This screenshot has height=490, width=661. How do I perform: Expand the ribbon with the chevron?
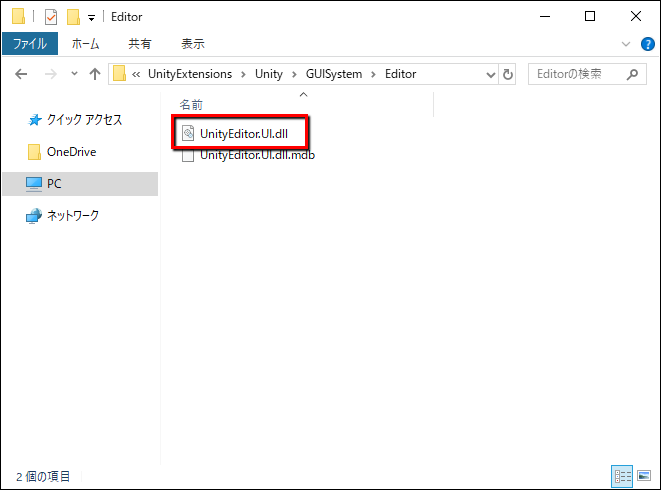click(x=626, y=44)
